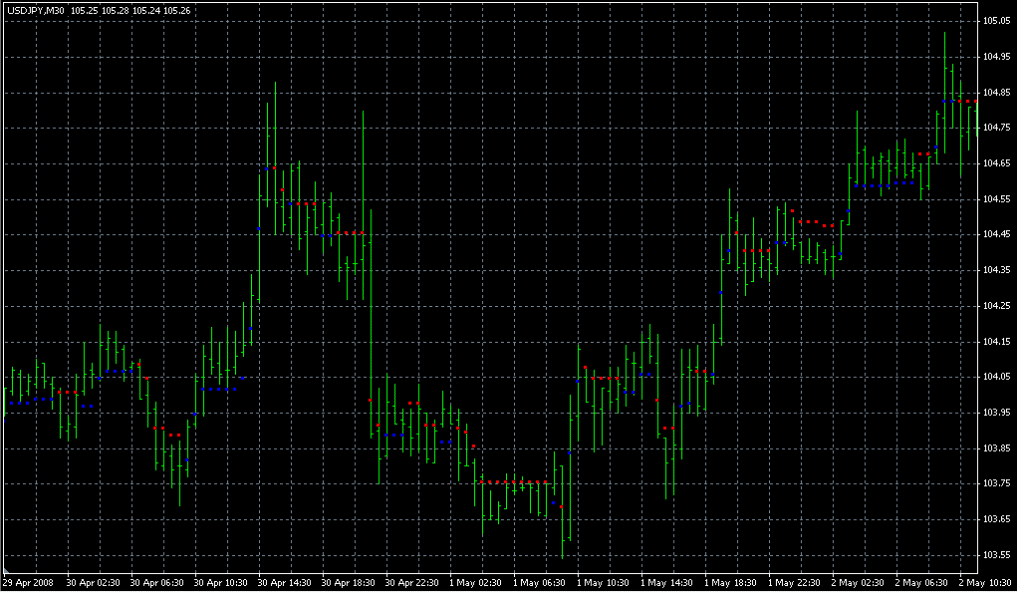The image size is (1017, 593).
Task: Select the 2 May 02:30 time label
Action: 859,582
